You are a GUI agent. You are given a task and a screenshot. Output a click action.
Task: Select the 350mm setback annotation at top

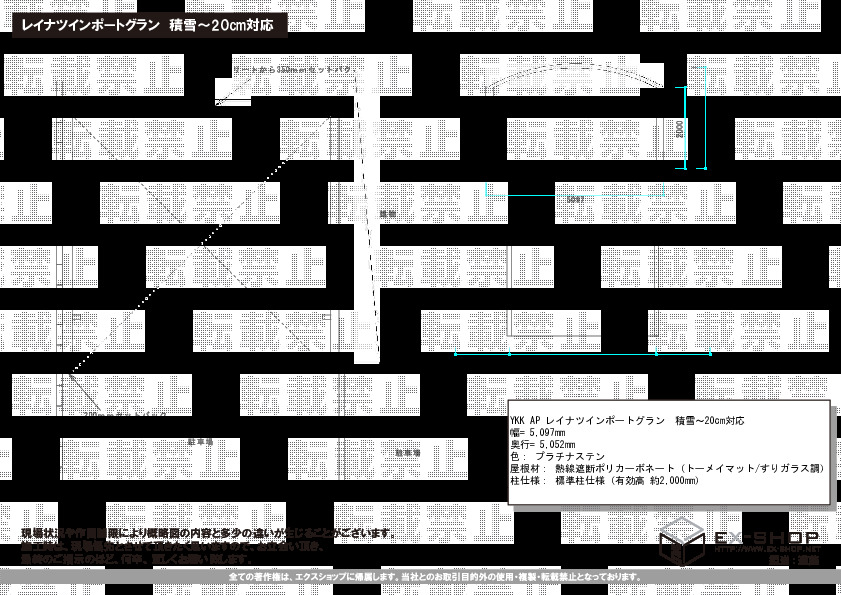coord(290,71)
